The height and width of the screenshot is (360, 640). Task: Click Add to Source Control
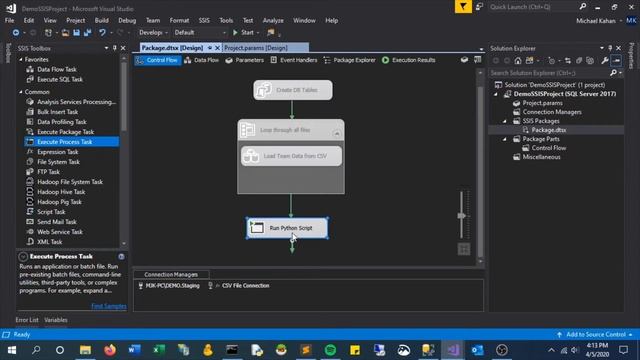point(595,334)
